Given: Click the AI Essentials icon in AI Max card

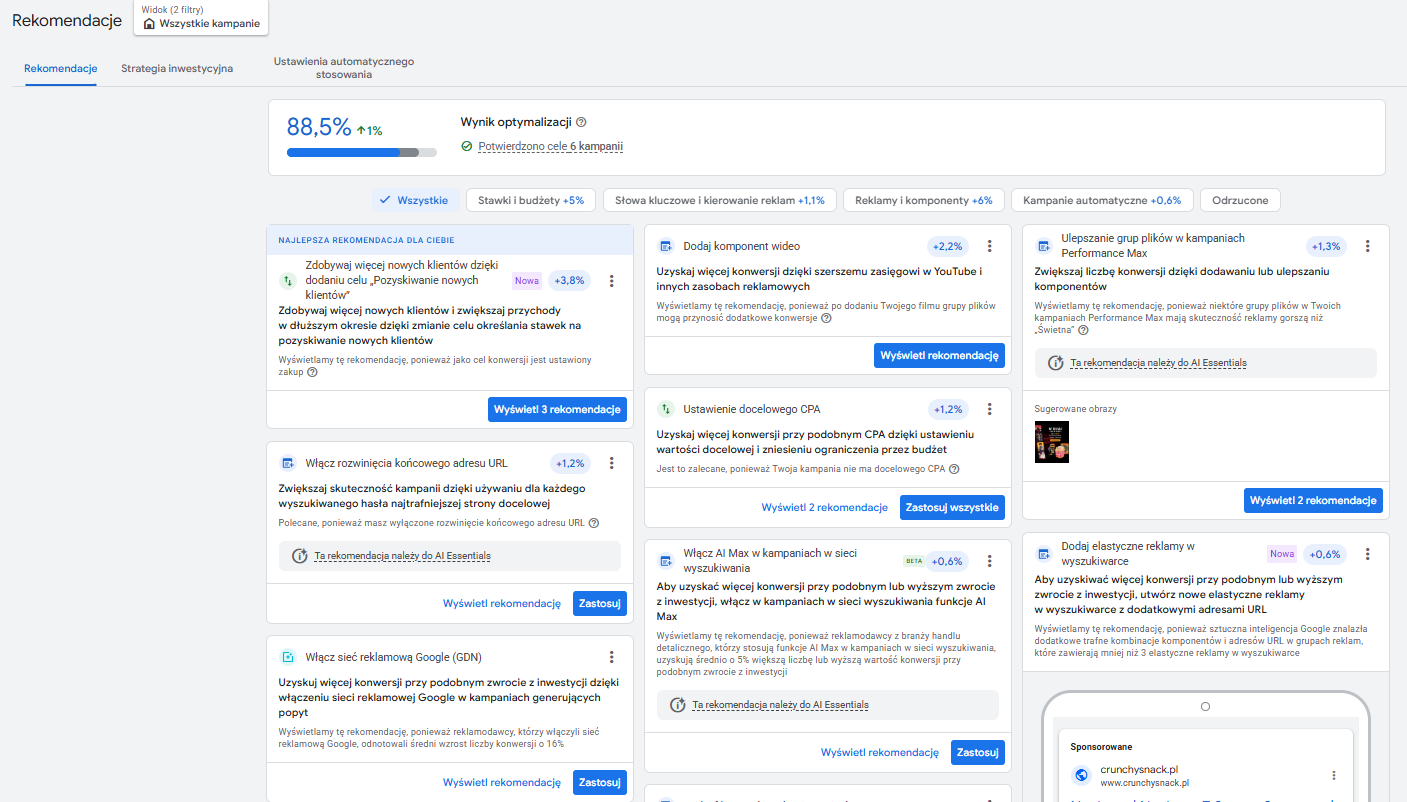Looking at the screenshot, I should coord(677,705).
